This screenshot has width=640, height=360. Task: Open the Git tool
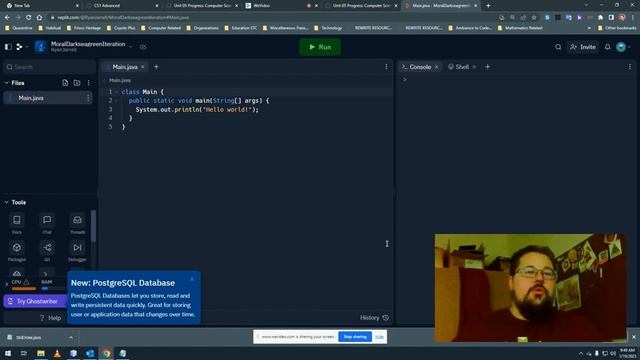click(47, 251)
